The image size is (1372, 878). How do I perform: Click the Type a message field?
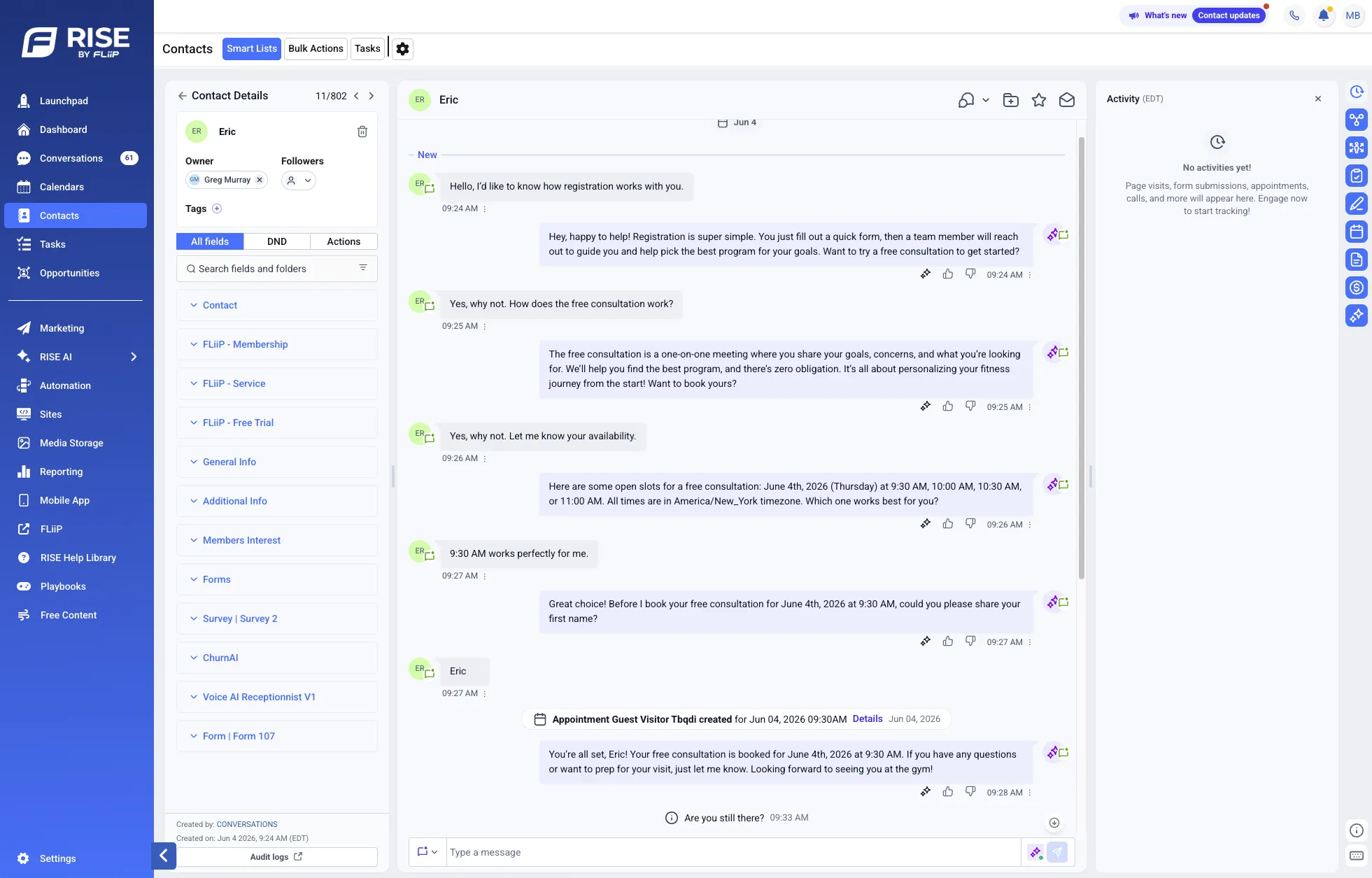(x=733, y=852)
